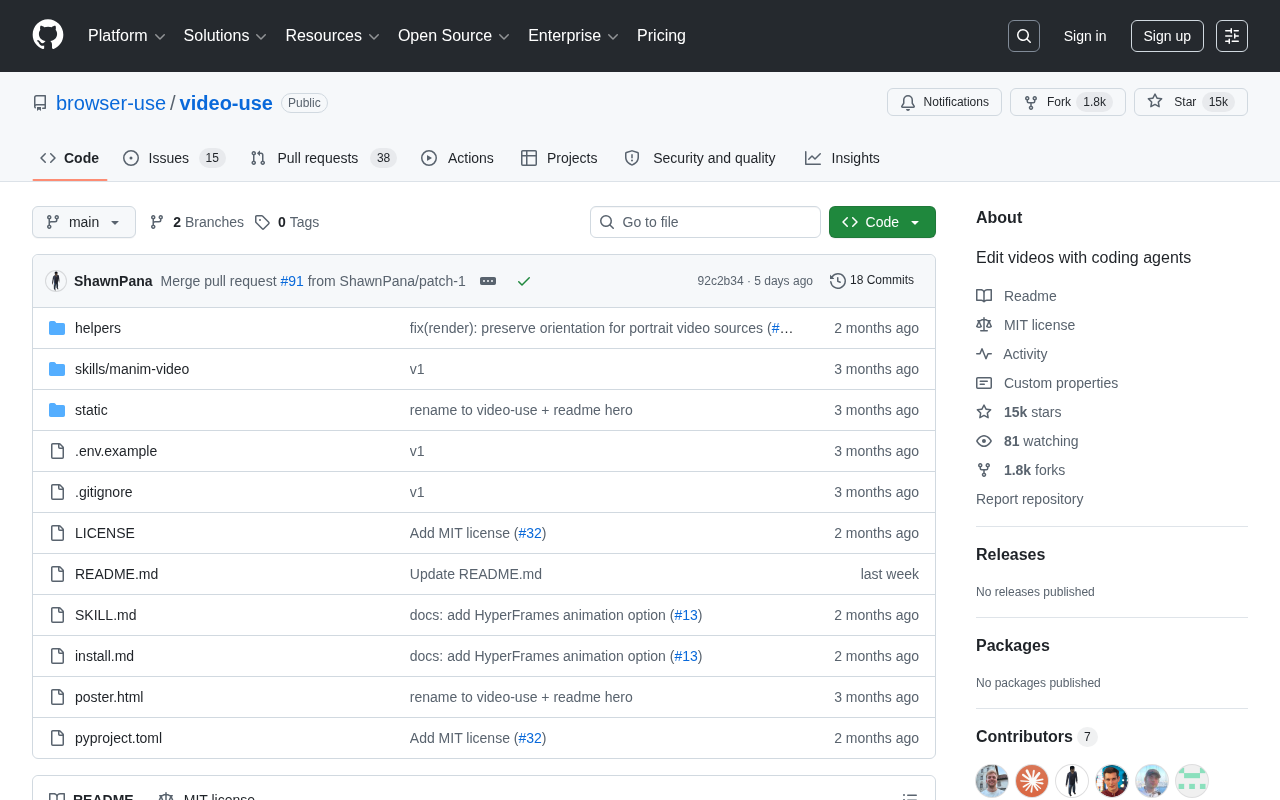Open the main branch selector
Viewport: 1280px width, 800px height.
tap(84, 222)
